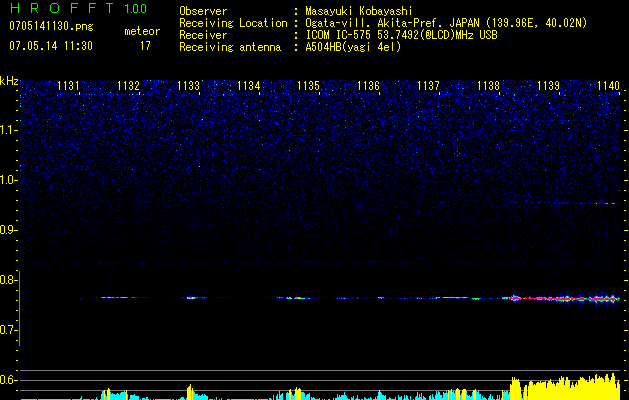Click the 1139 time marker

click(x=548, y=86)
